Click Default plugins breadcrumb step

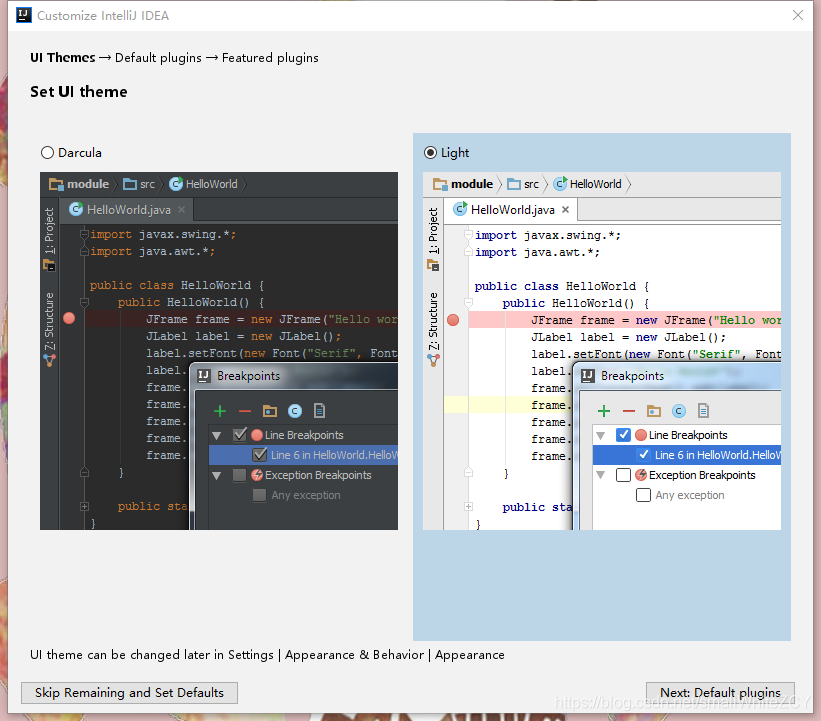click(x=158, y=58)
